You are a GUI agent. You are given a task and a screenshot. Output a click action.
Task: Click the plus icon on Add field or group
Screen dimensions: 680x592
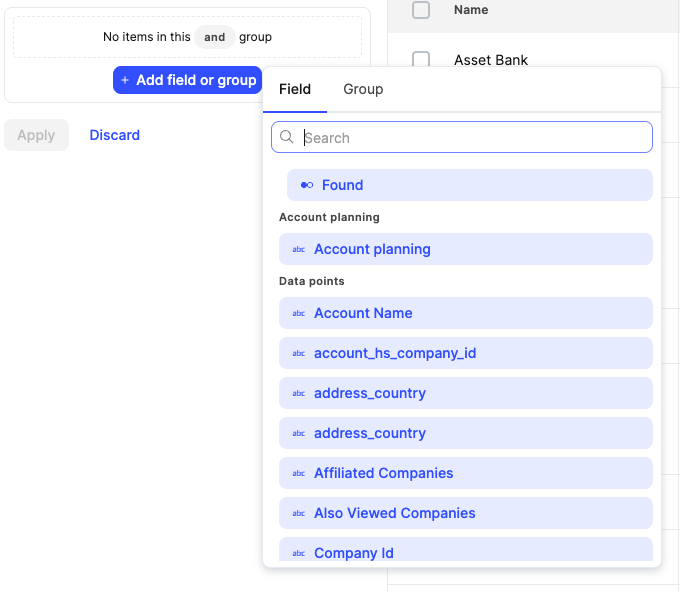(125, 80)
